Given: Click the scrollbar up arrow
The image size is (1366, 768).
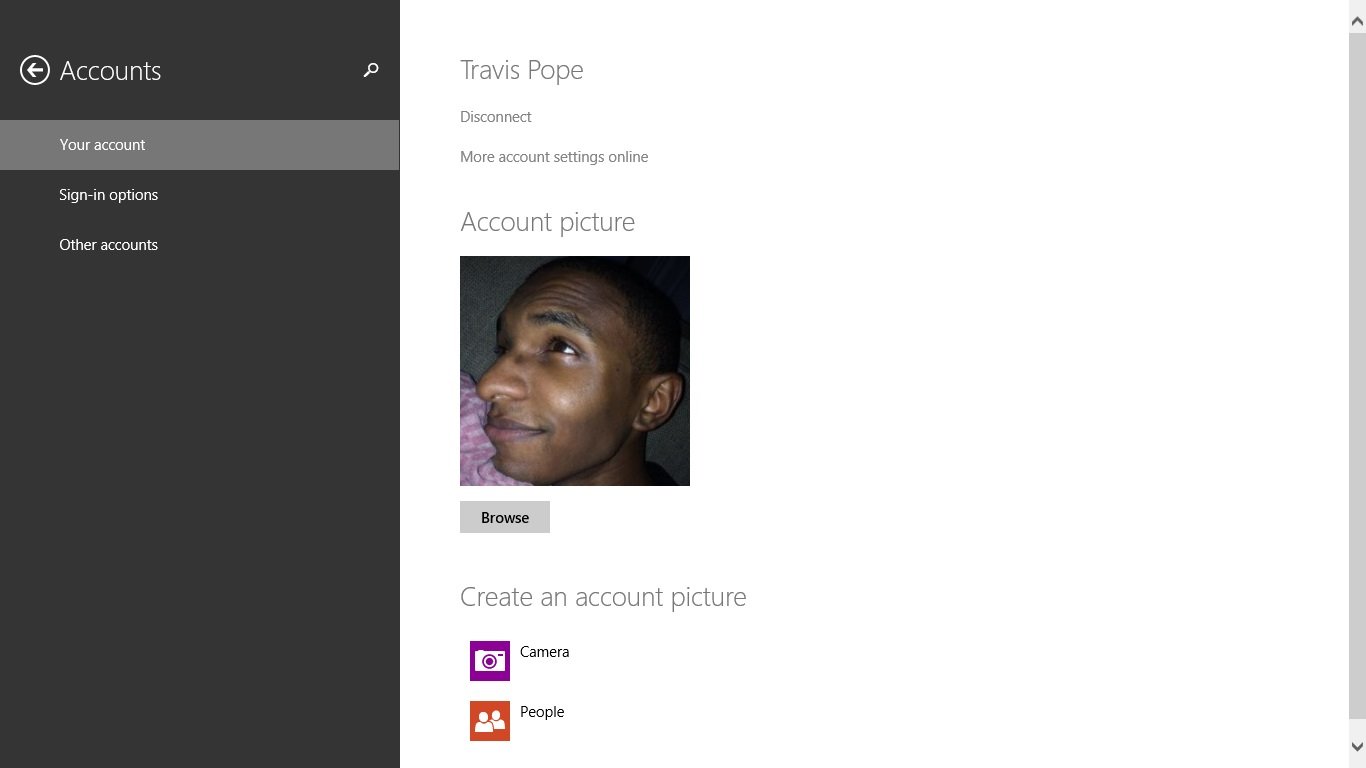Looking at the screenshot, I should [x=1357, y=21].
